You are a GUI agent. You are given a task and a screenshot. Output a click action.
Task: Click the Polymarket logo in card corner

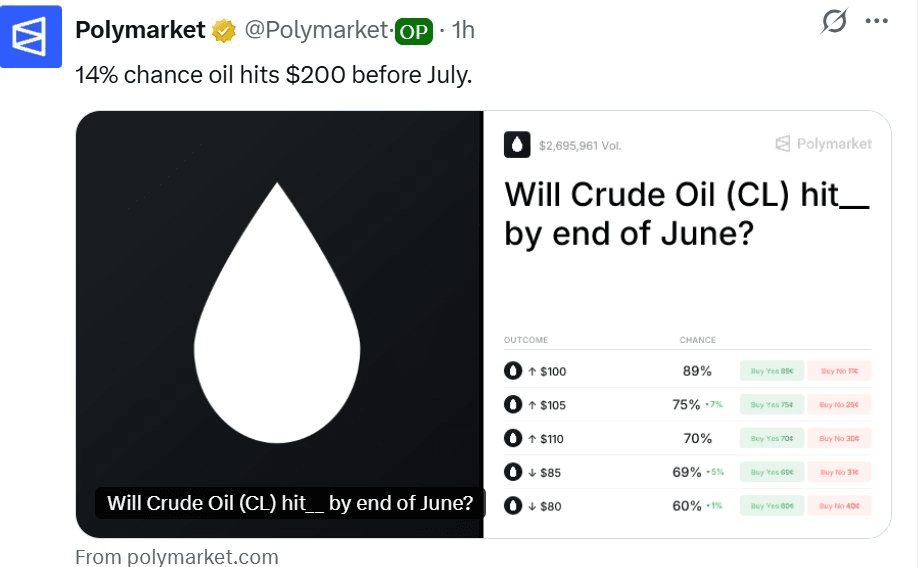click(823, 144)
